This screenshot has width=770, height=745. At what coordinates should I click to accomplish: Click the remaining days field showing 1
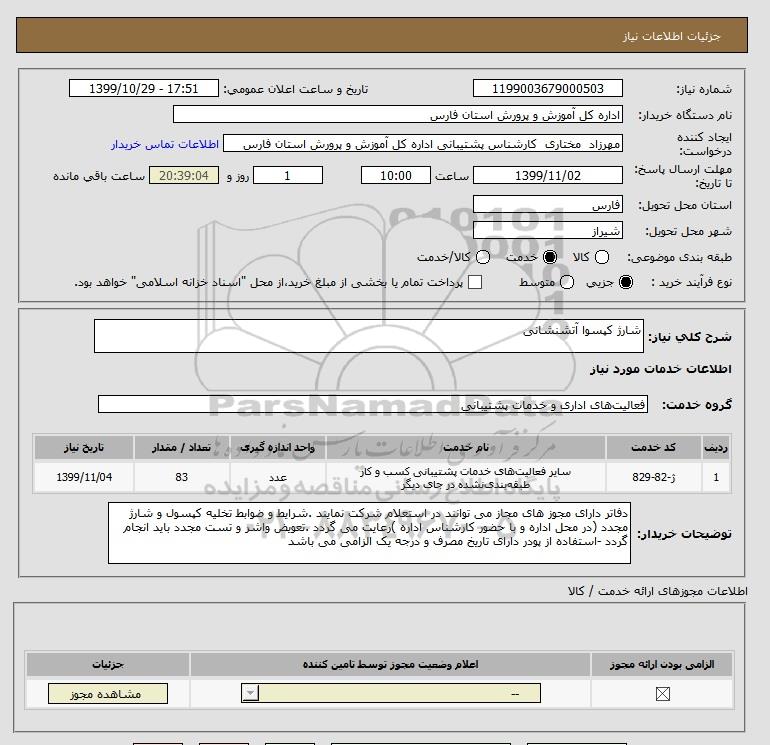pos(288,176)
